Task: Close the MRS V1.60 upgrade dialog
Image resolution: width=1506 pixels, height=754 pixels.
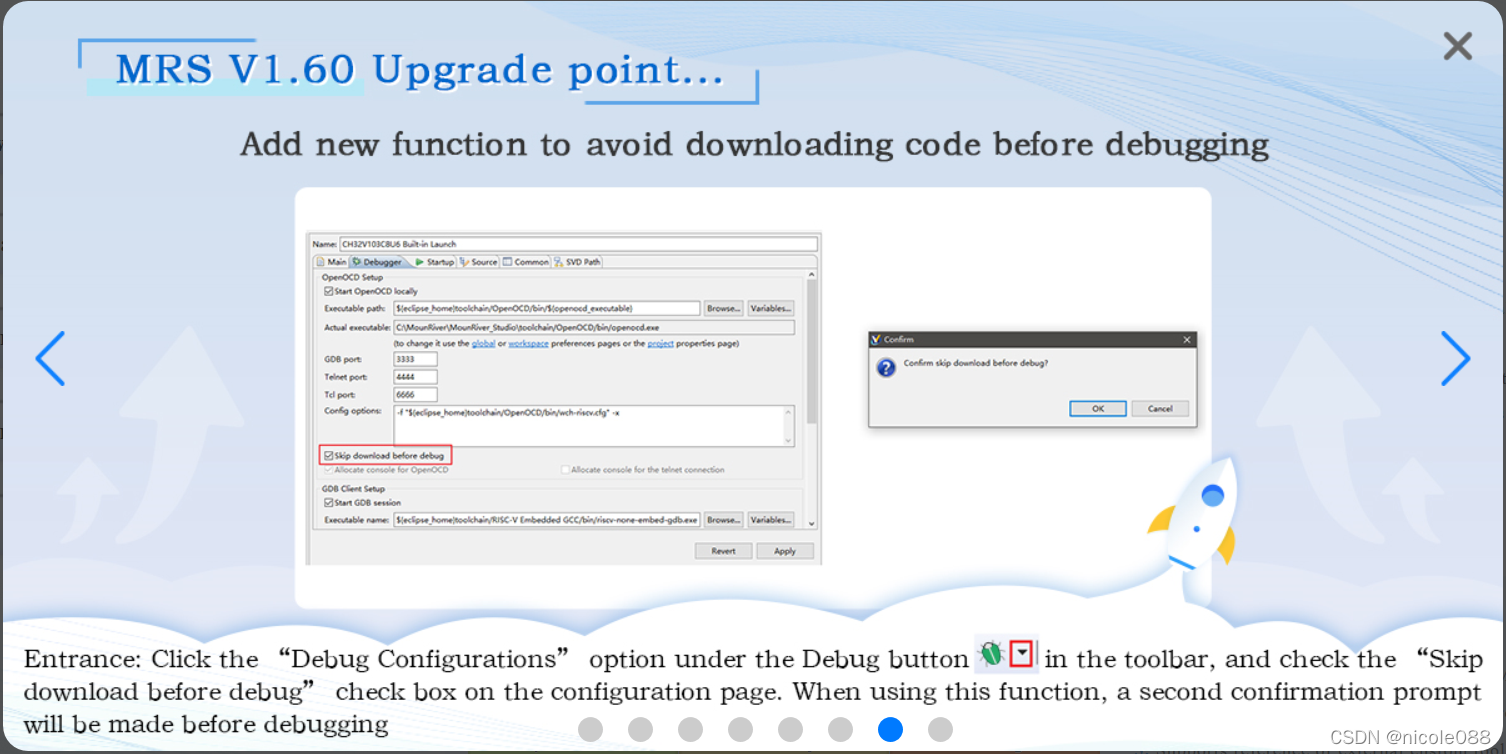Action: point(1457,46)
